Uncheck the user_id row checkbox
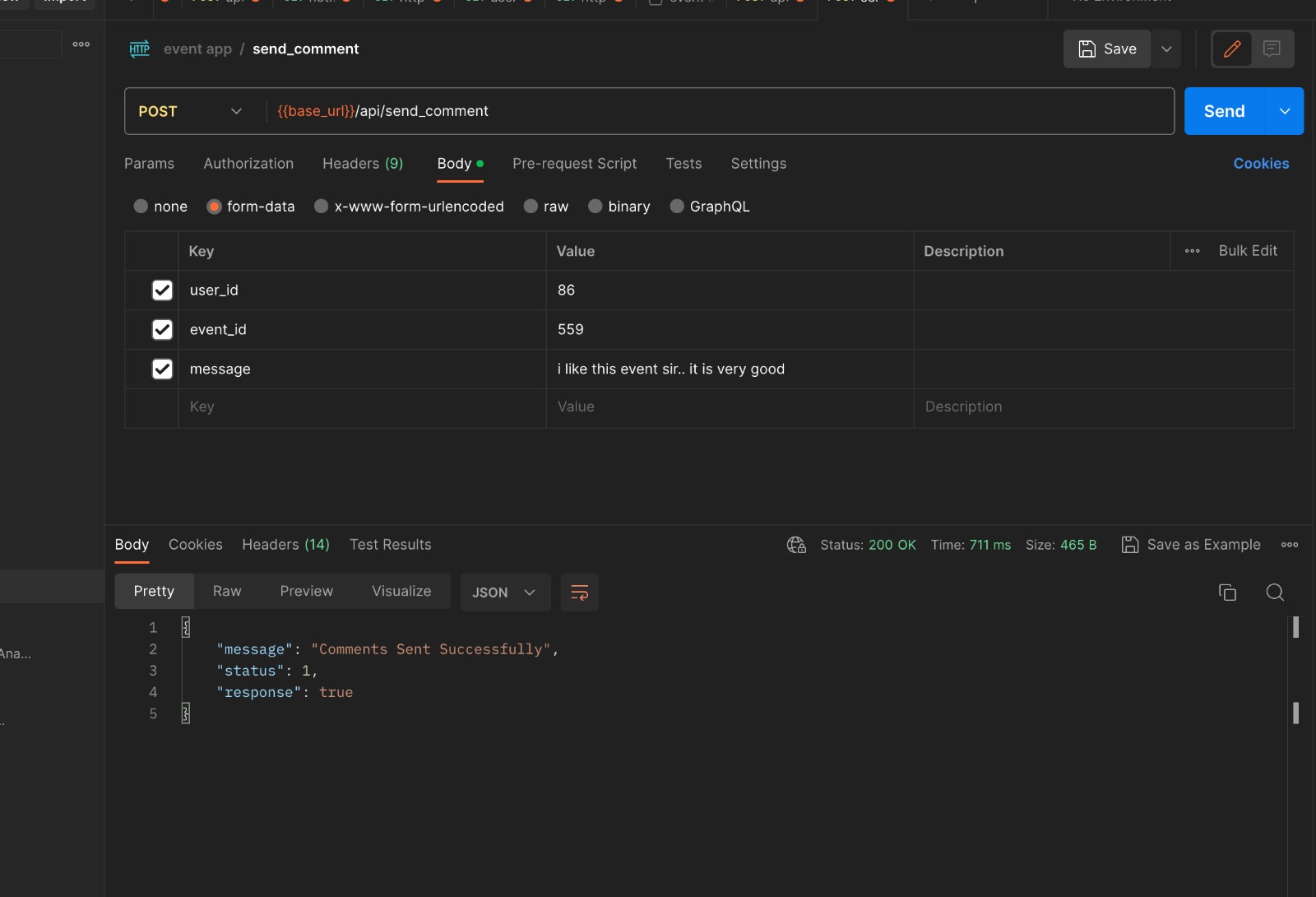 click(162, 290)
